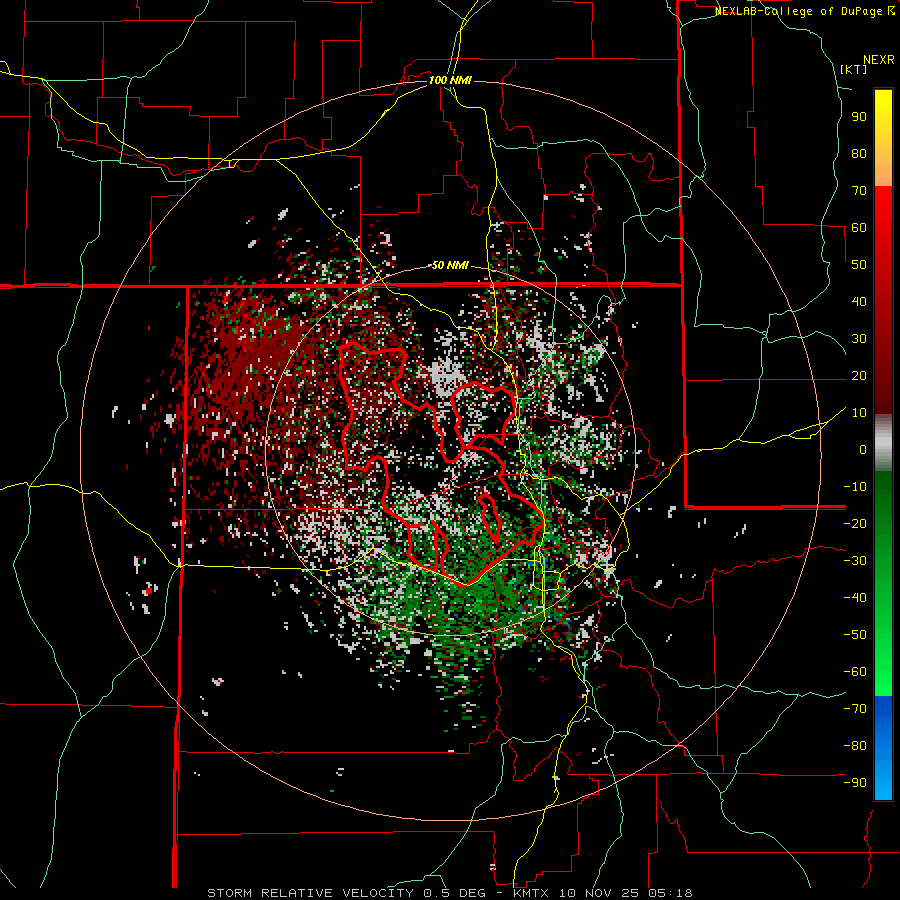This screenshot has height=900, width=900.
Task: Click the "NEXLAB-College of DuPage" credit text
Action: pos(799,11)
